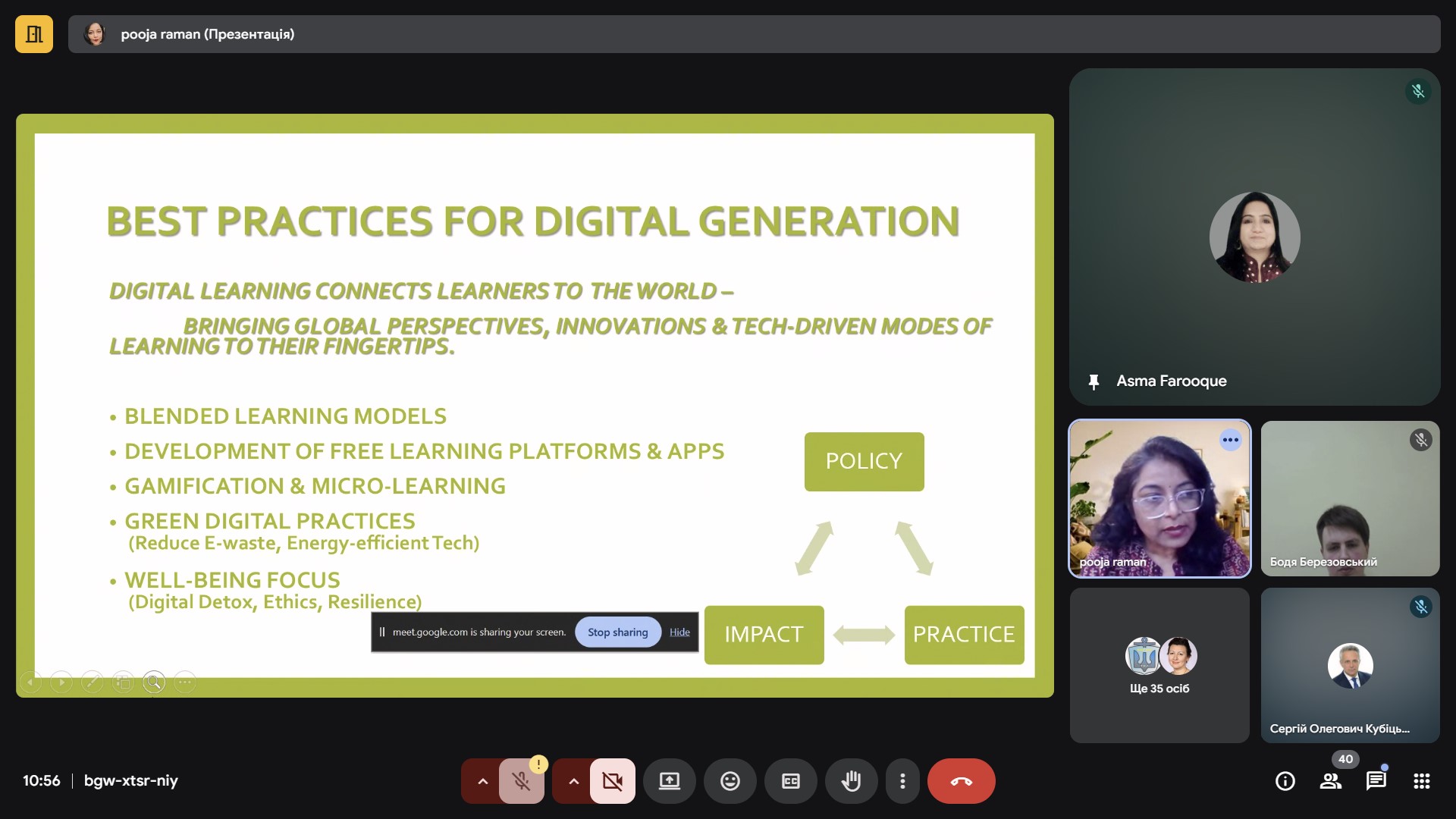
Task: Click the red leave call button
Action: (x=961, y=781)
